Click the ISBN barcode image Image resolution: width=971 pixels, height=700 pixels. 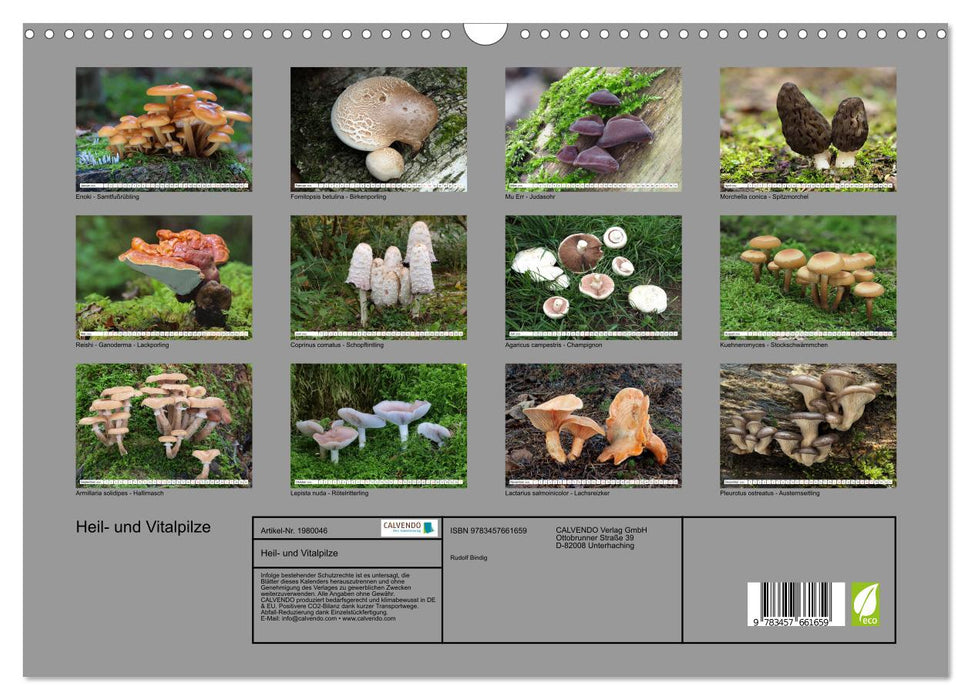796,606
